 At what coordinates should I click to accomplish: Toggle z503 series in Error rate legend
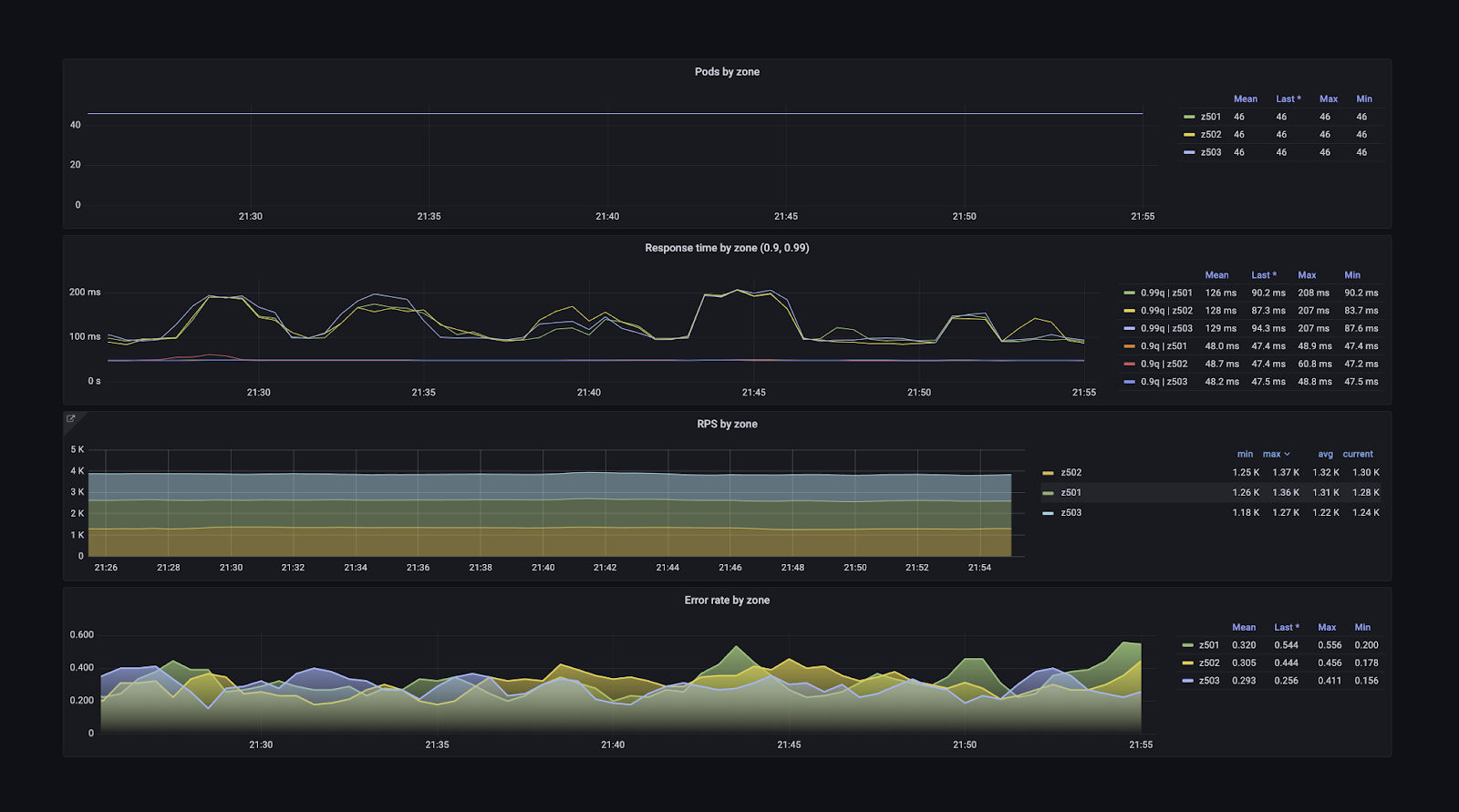click(x=1208, y=680)
